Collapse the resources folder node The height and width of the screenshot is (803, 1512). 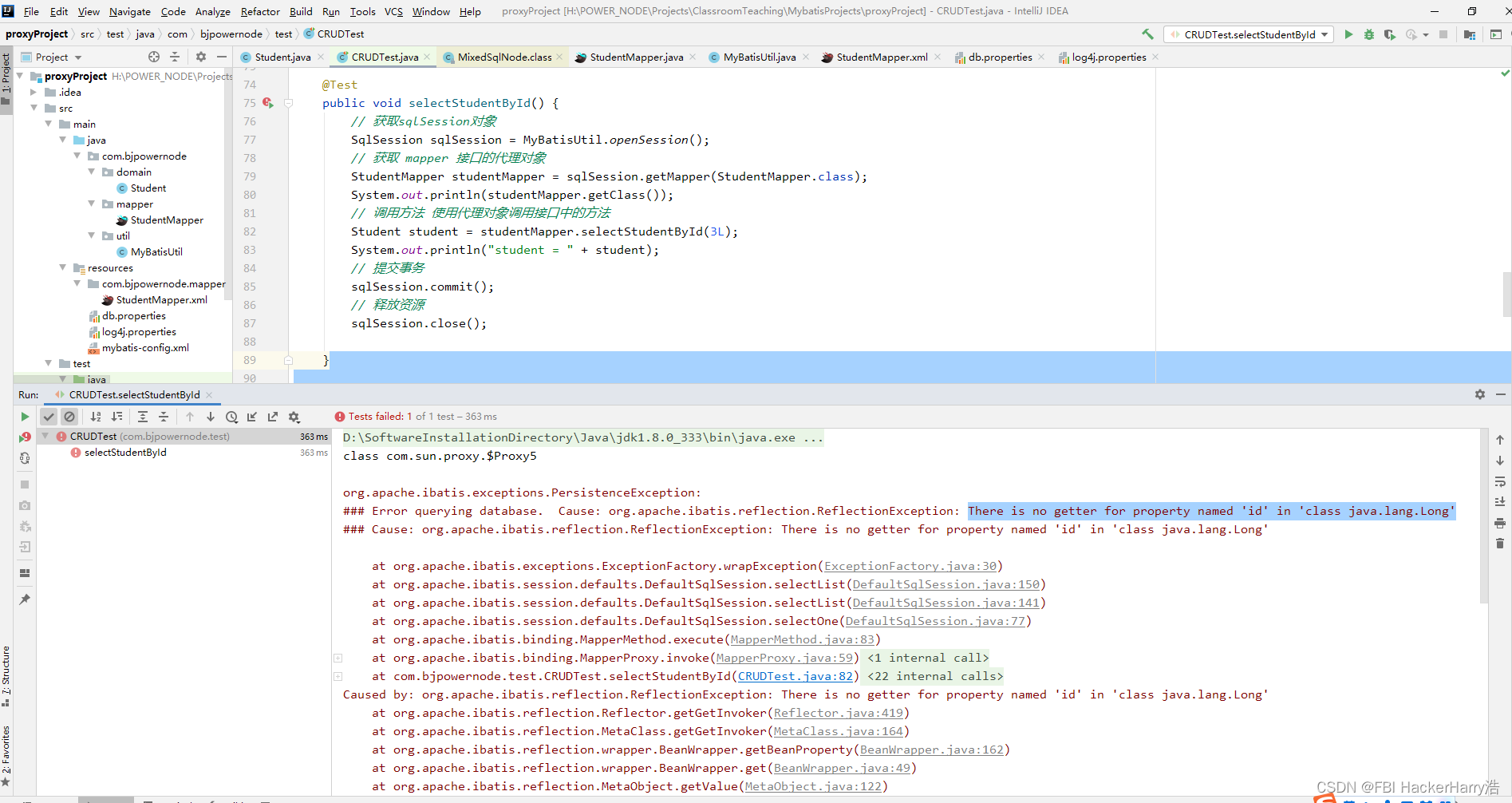pos(63,267)
